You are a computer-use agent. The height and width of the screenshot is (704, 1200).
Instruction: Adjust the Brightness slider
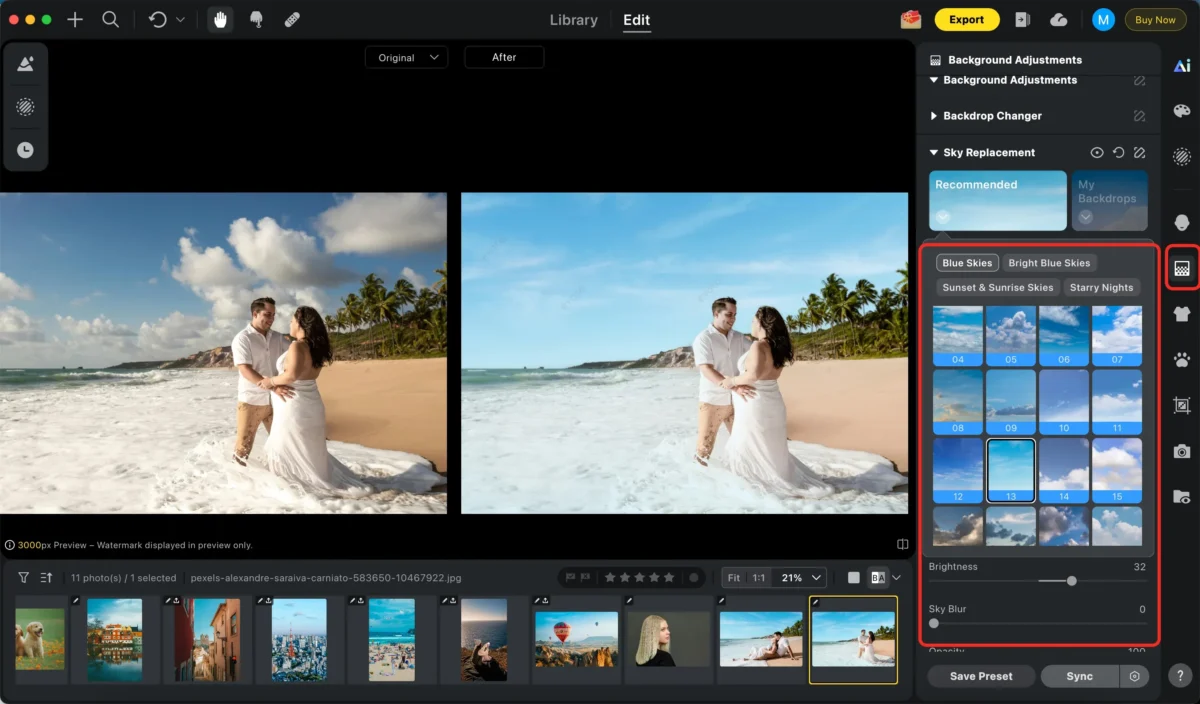[1070, 581]
